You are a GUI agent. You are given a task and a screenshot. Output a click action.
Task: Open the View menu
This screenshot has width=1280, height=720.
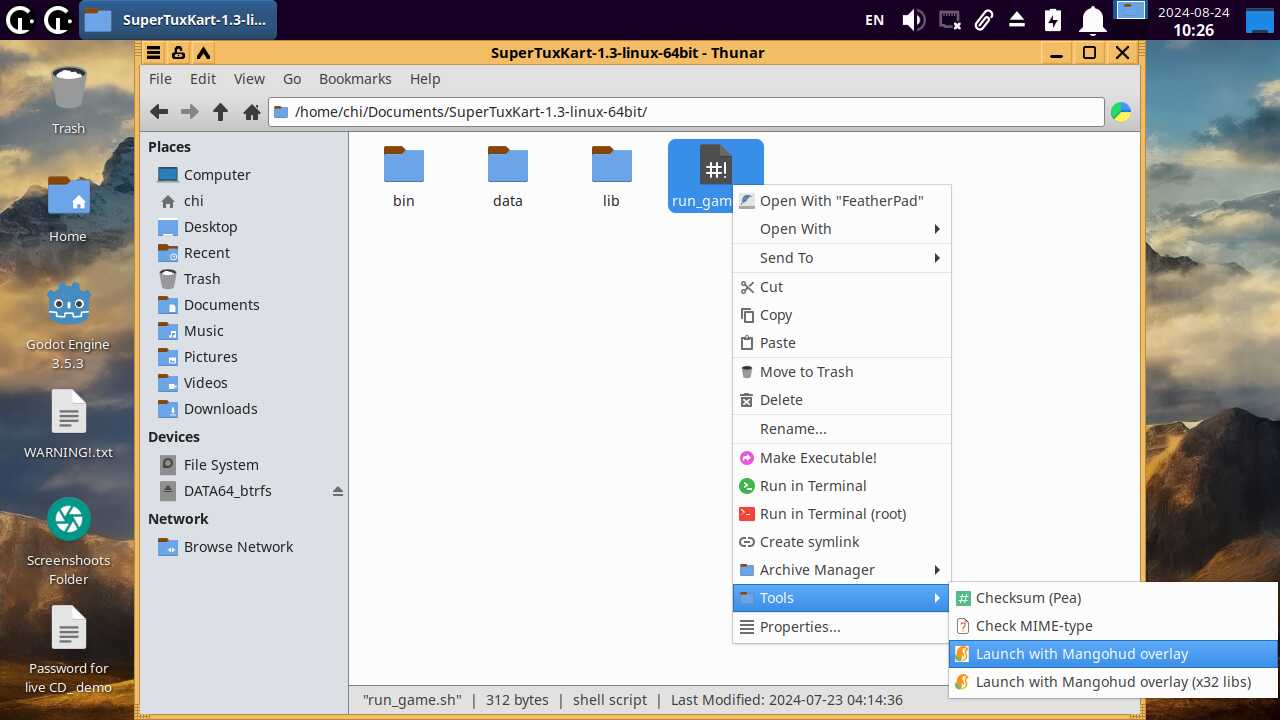[249, 79]
